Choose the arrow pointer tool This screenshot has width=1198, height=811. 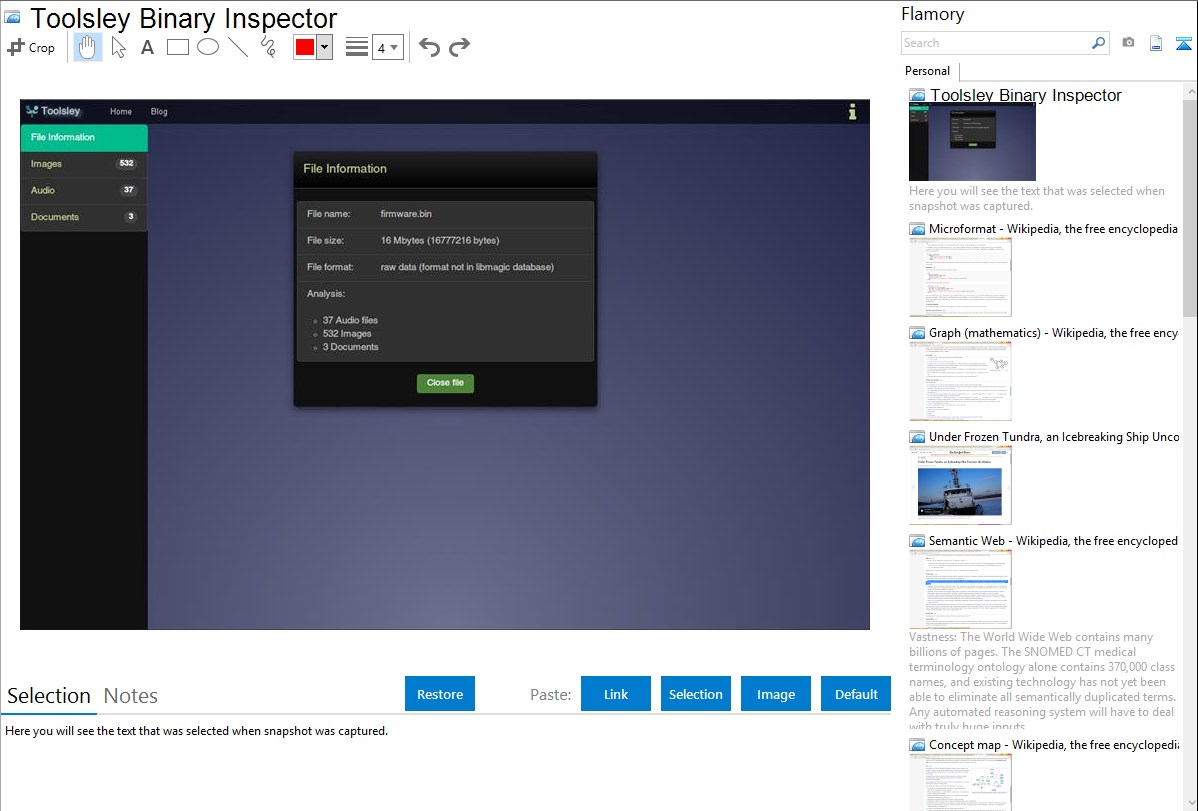tap(118, 47)
